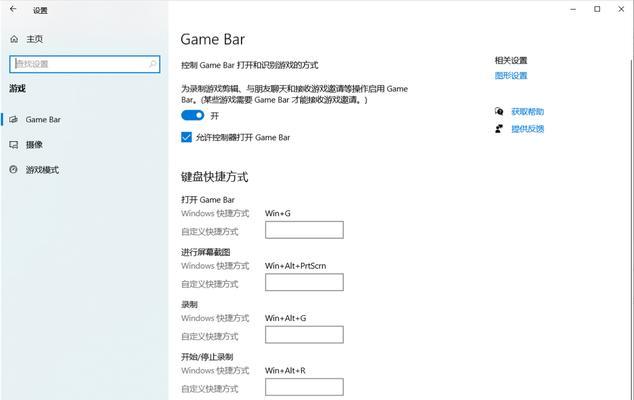Uncheck 允许控制器打开 Game Bar checkbox
The width and height of the screenshot is (634, 400).
(x=186, y=138)
